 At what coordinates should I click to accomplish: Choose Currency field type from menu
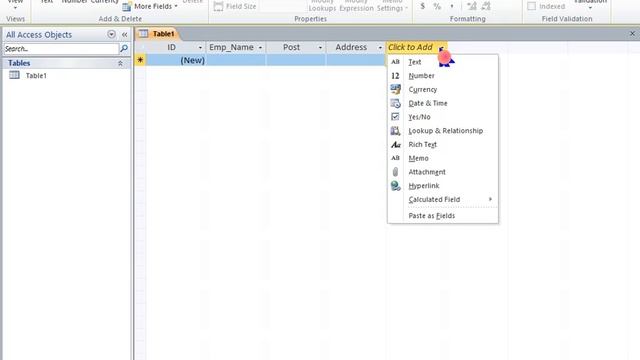click(443, 89)
